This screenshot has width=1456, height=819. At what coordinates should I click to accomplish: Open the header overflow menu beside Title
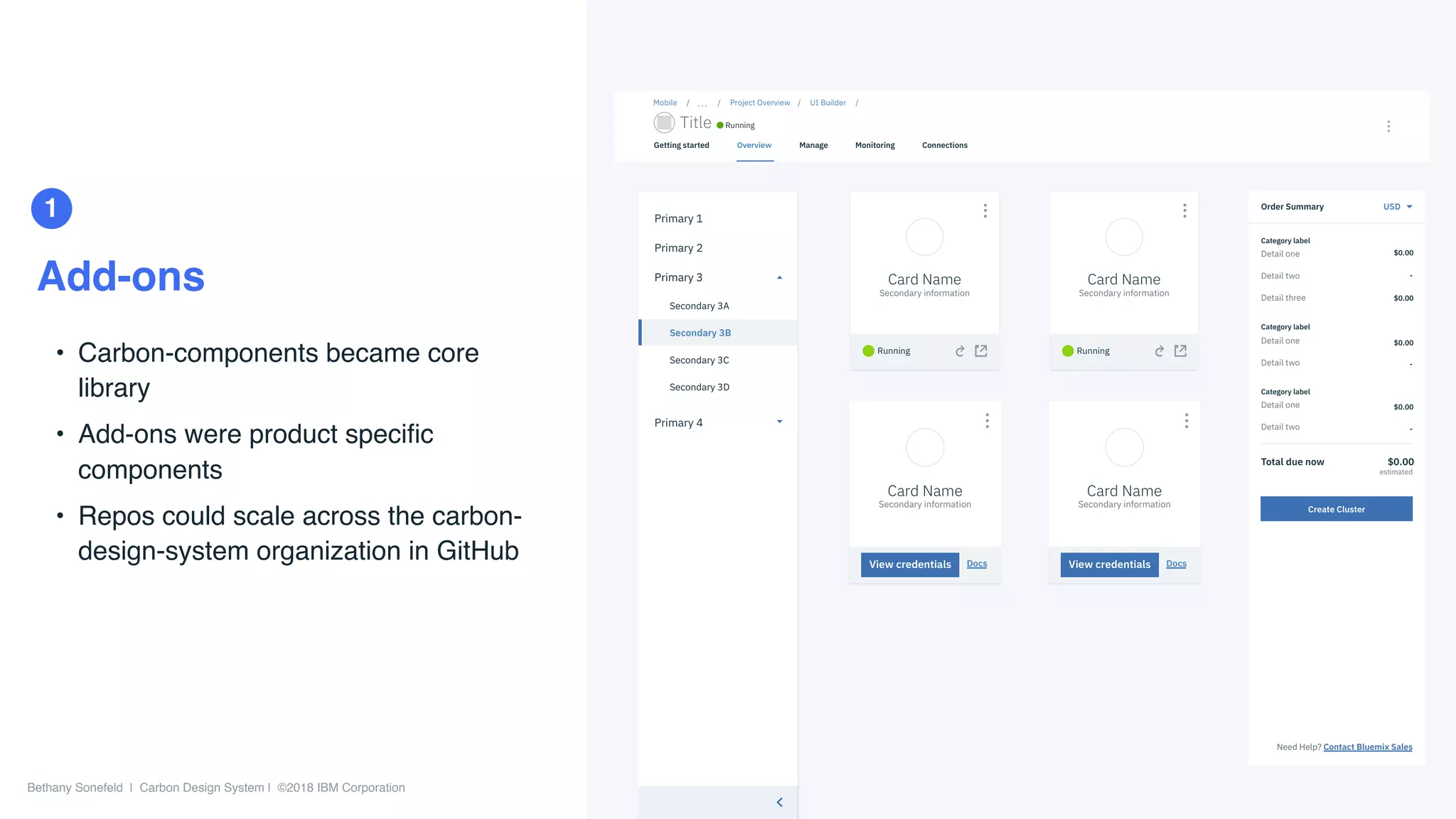1388,127
